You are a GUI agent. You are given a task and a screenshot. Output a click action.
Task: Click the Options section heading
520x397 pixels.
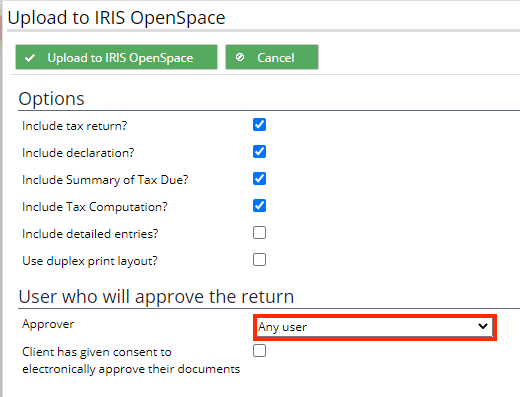[x=51, y=99]
